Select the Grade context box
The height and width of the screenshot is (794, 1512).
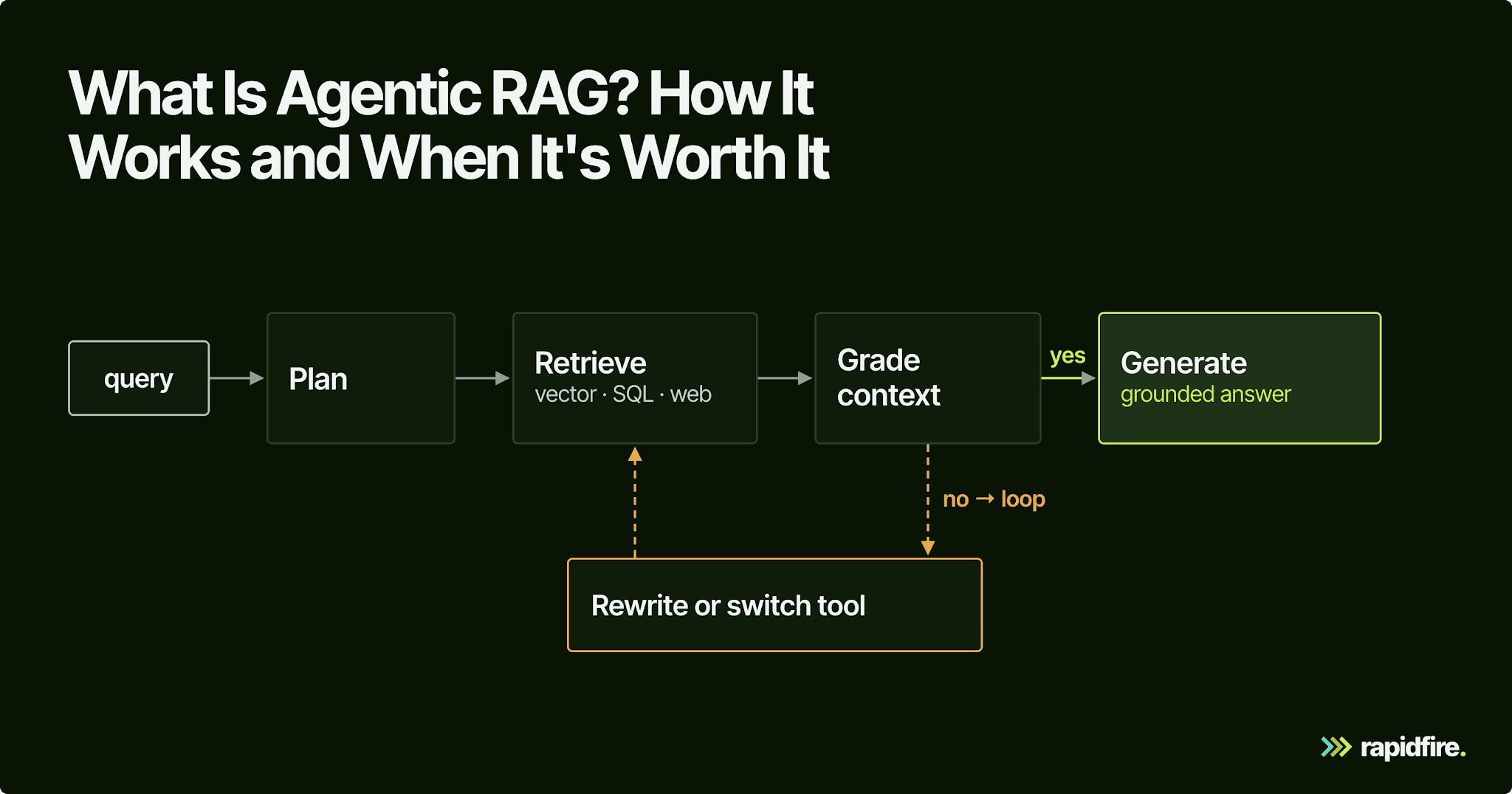[x=928, y=378]
